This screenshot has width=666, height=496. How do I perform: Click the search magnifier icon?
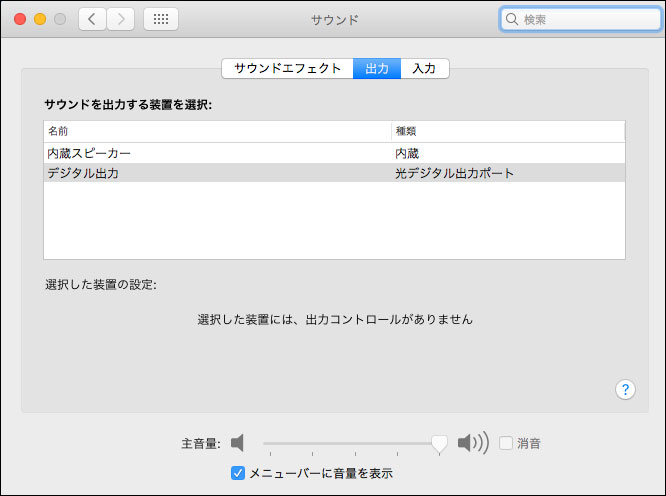click(x=512, y=19)
